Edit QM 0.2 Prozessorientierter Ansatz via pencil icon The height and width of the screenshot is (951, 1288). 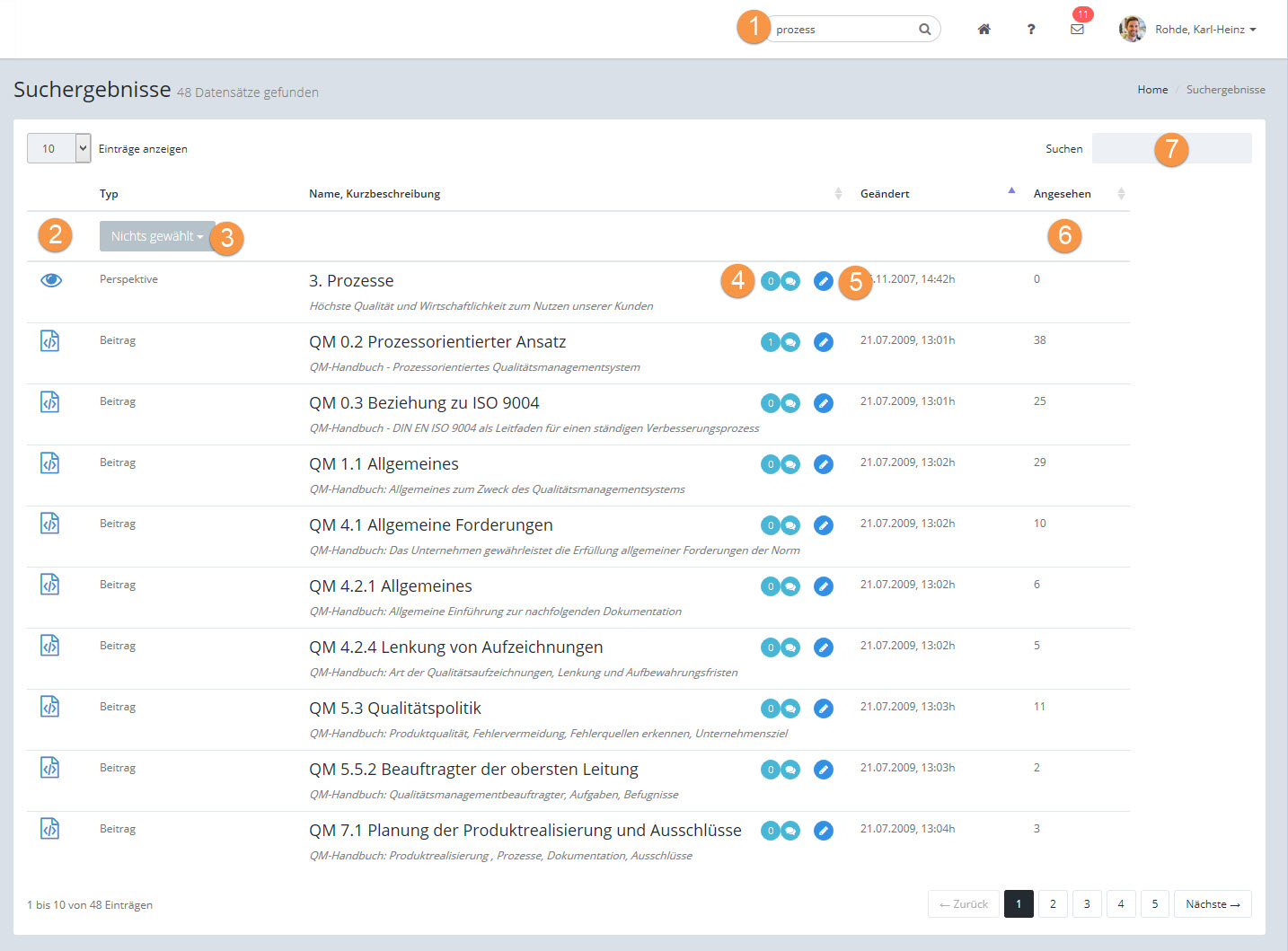[823, 342]
